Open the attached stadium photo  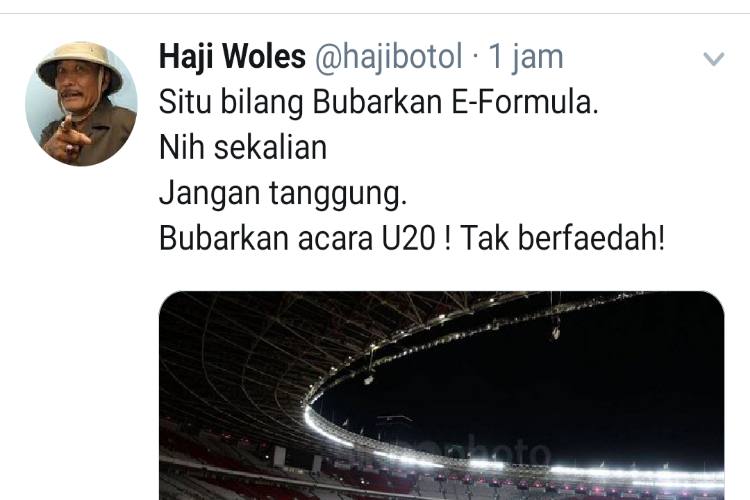click(x=441, y=395)
